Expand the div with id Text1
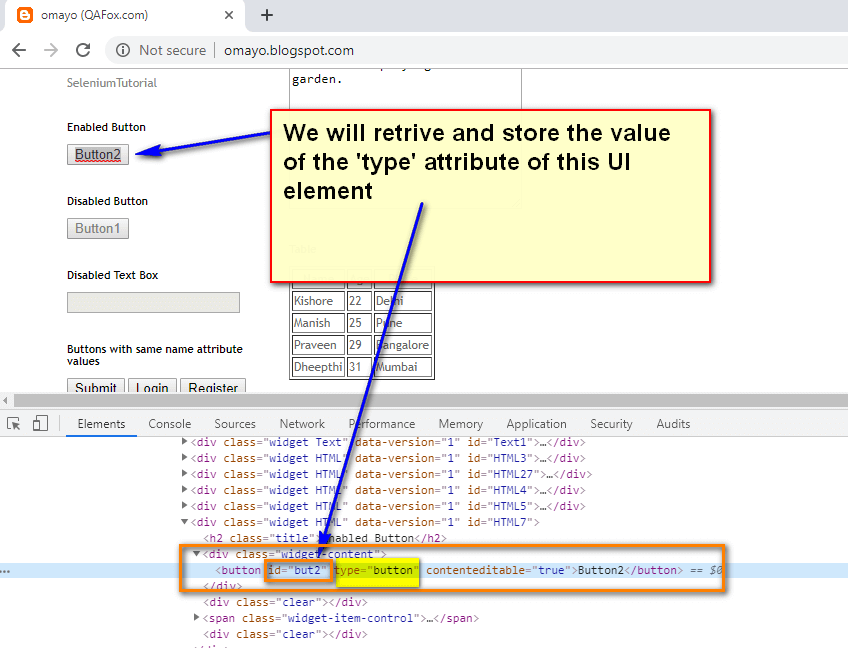The image size is (848, 648). point(184,442)
